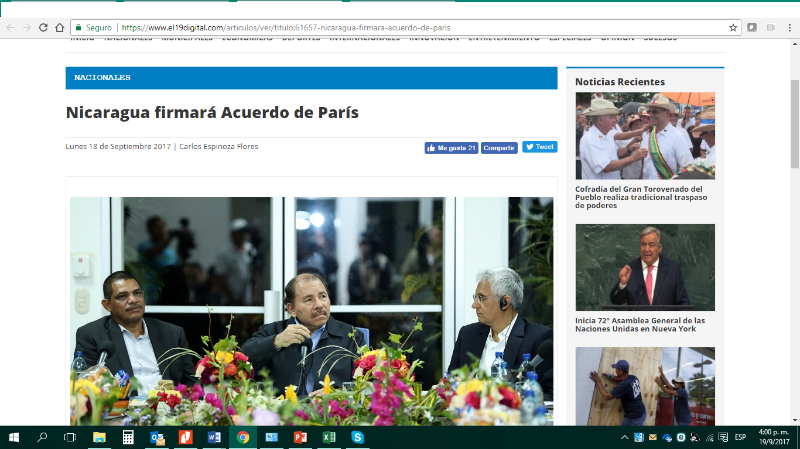Click the dark extension icon beside the star
Screen dimensions: 800x449
coord(752,28)
